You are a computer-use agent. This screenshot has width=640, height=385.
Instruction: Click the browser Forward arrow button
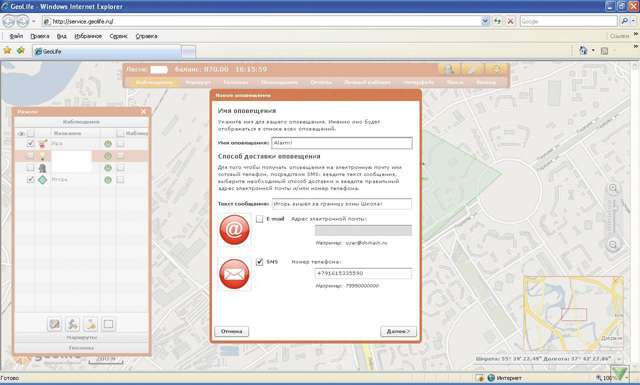point(22,21)
